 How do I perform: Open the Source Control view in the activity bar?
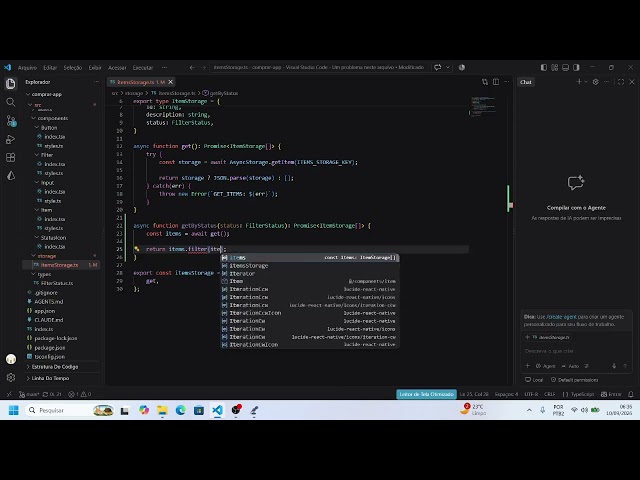point(11,121)
